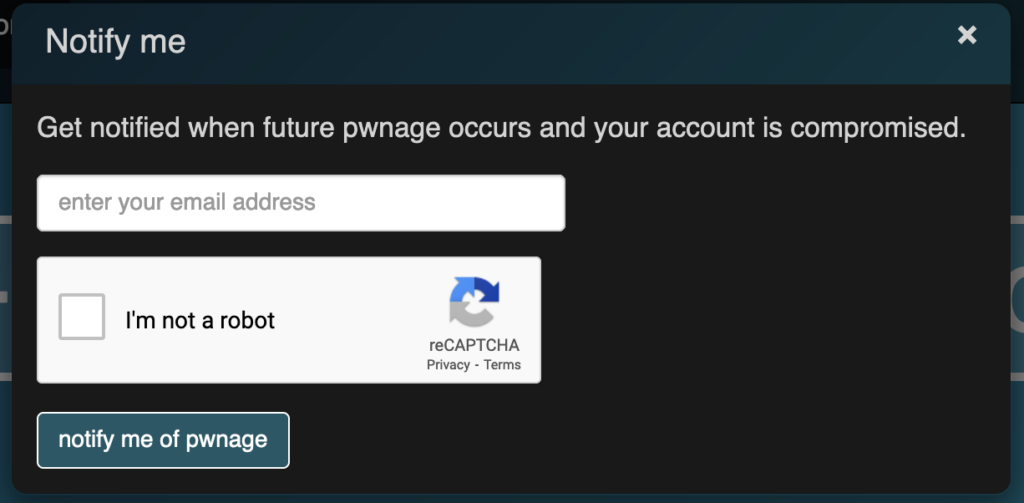Click the word pwnage in description
The height and width of the screenshot is (503, 1024).
click(x=392, y=128)
